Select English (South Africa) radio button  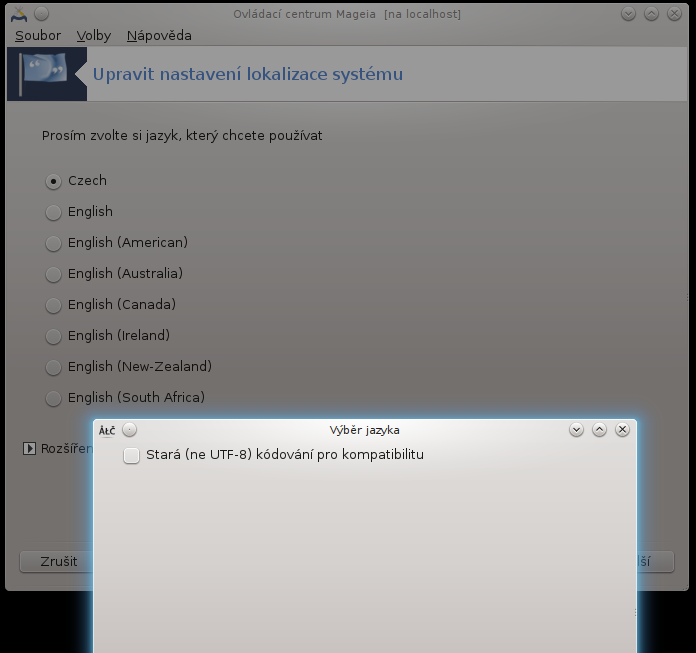coord(53,398)
